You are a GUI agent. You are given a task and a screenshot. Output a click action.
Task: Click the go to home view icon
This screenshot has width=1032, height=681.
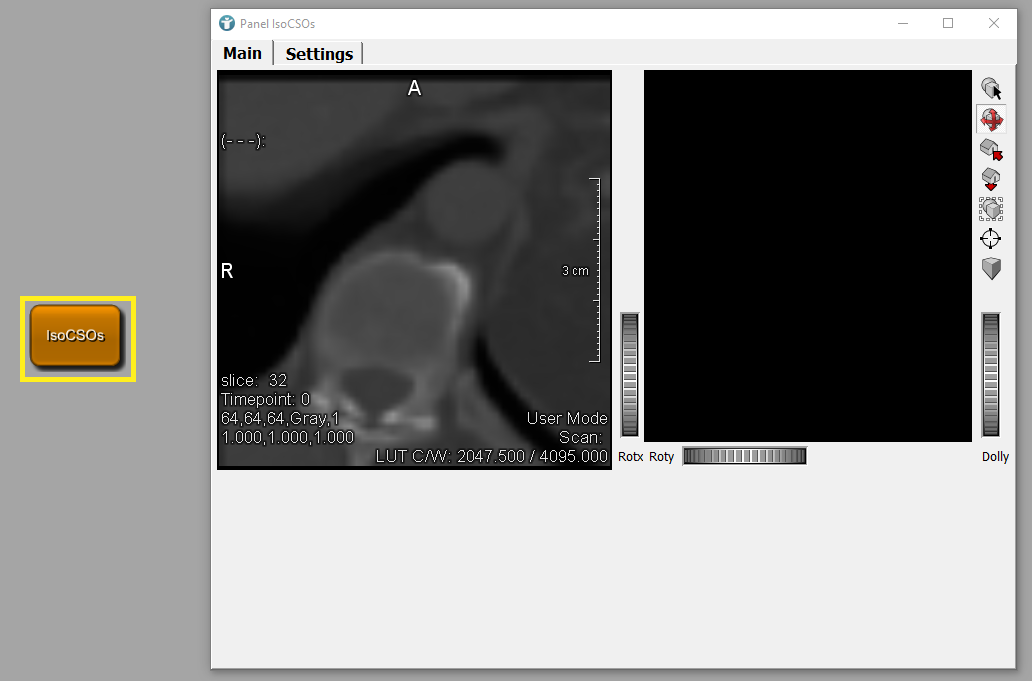coord(991,150)
